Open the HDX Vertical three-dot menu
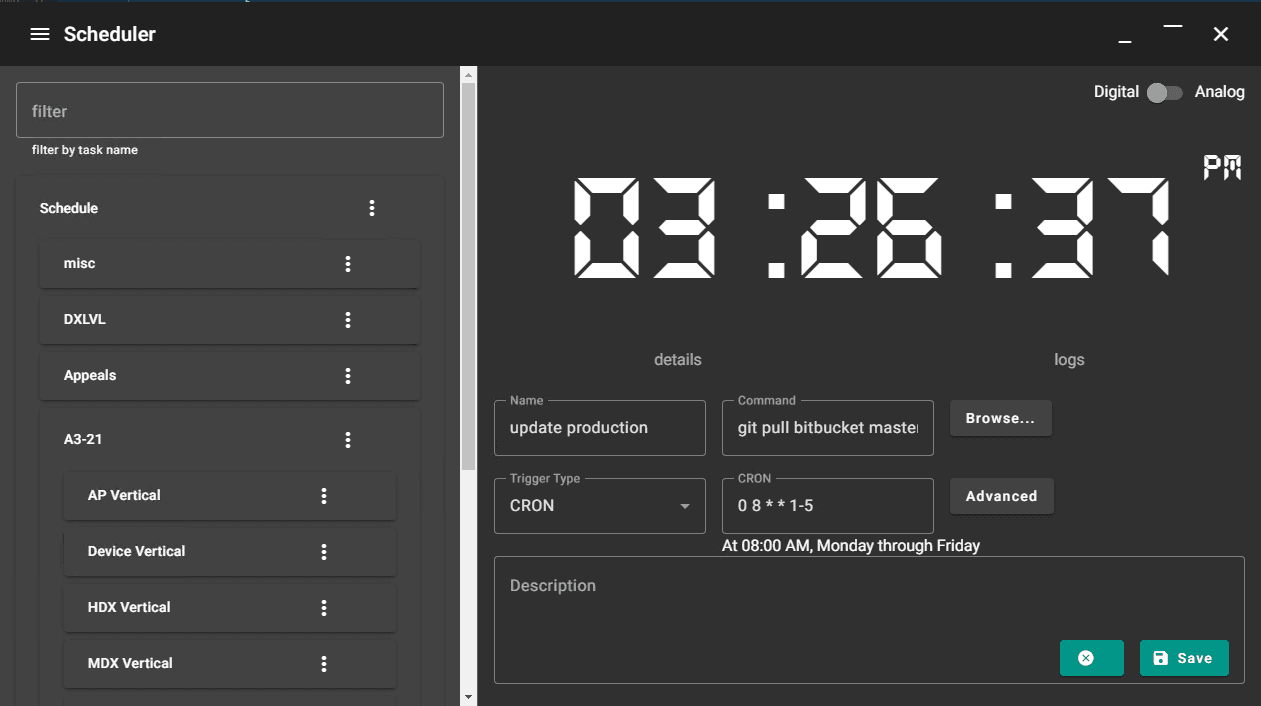Screen dimensions: 1261x706 click(324, 608)
